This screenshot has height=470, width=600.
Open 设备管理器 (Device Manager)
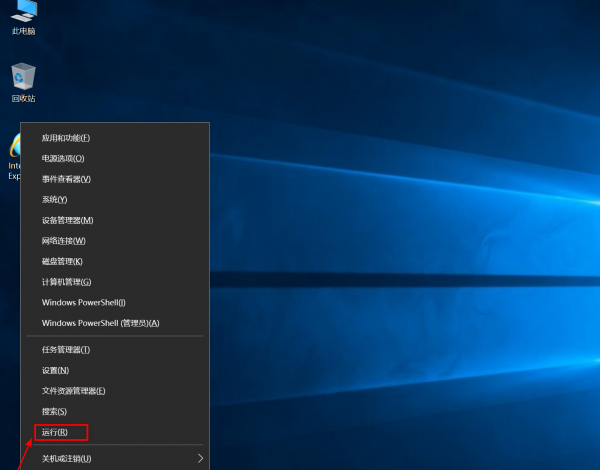67,220
